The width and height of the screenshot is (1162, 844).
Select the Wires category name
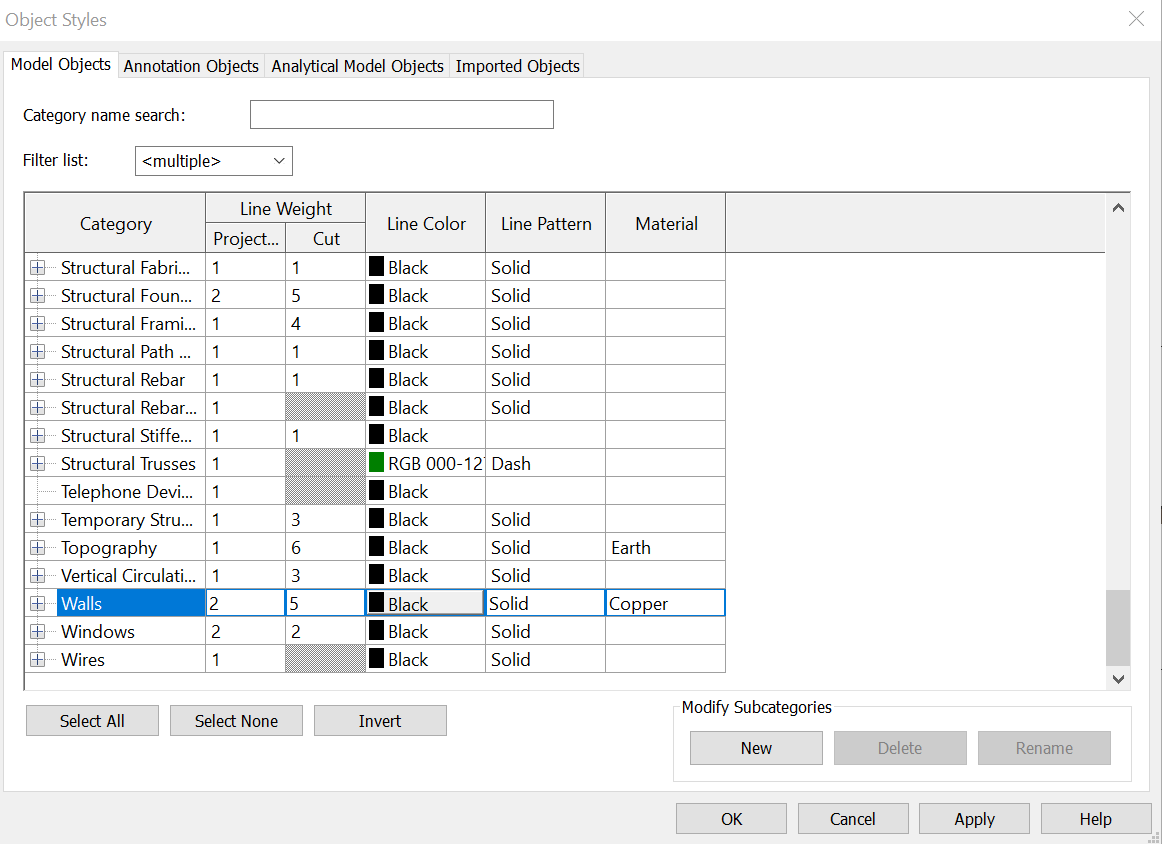[82, 659]
